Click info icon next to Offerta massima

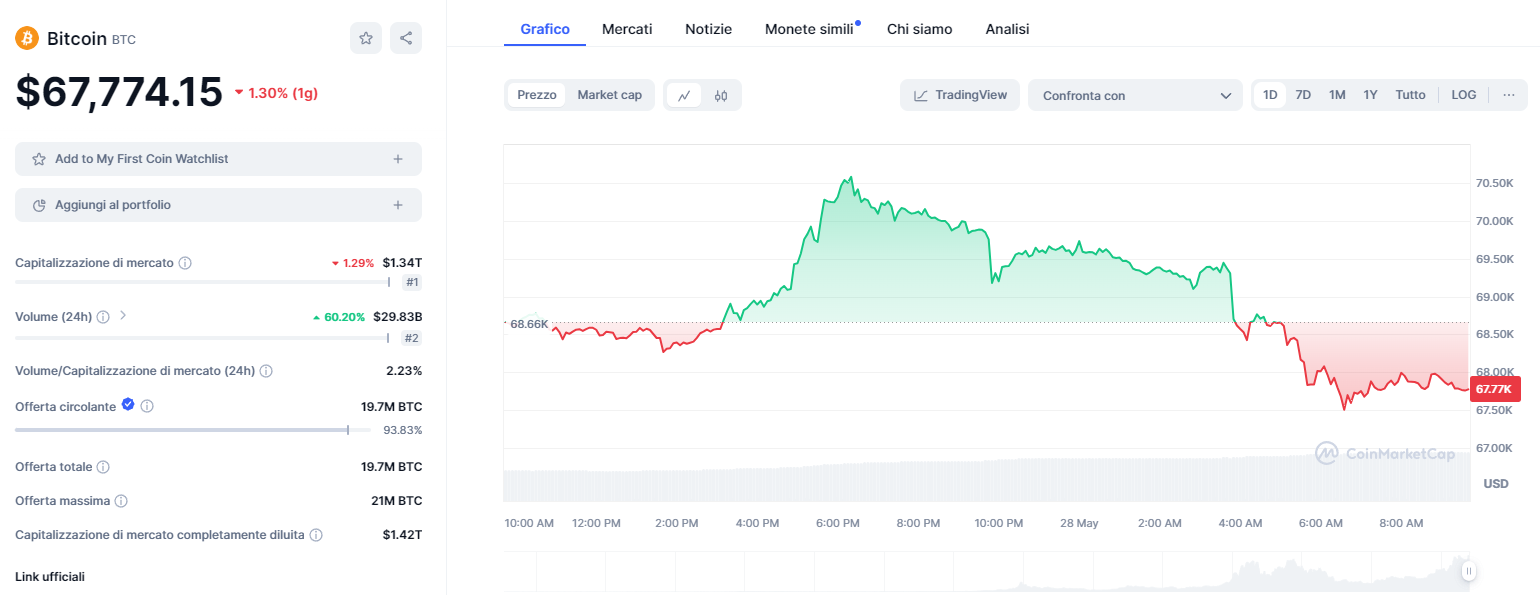coord(121,501)
